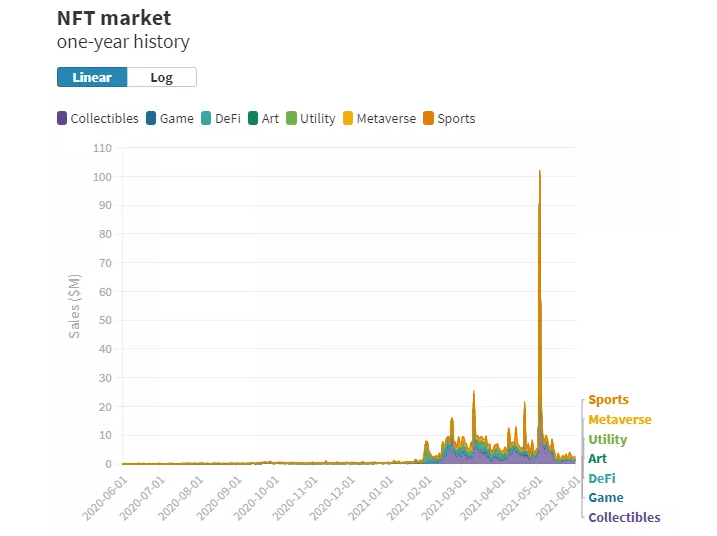Click the yellow Metaverse legend swatch
Screen dimensions: 717x536
coord(348,118)
